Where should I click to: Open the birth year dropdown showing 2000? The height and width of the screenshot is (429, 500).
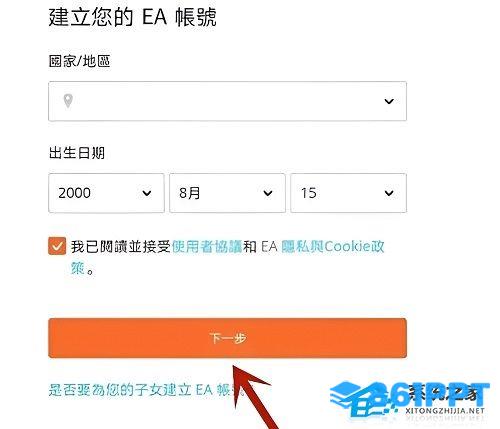coord(106,193)
